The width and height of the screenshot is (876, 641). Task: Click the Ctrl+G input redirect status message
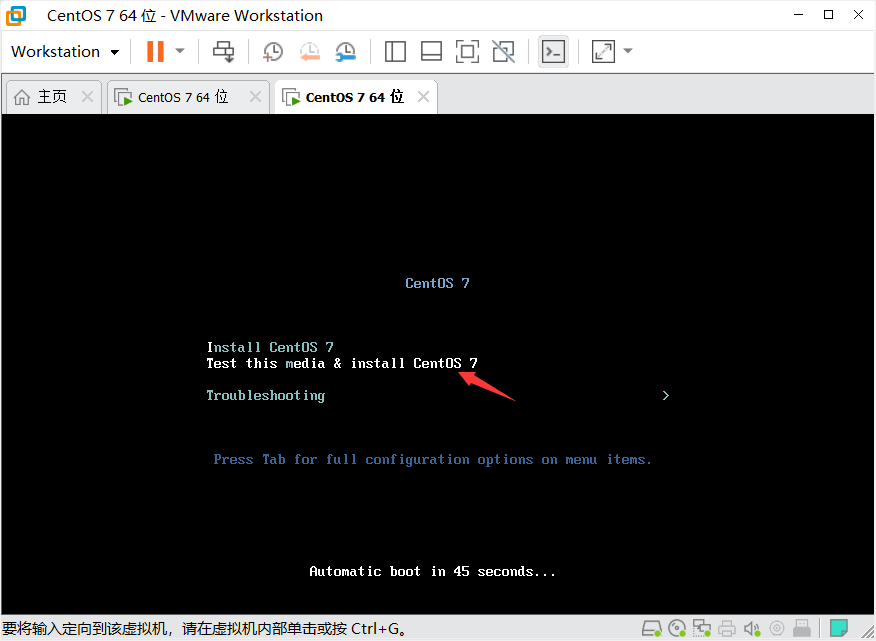[204, 629]
